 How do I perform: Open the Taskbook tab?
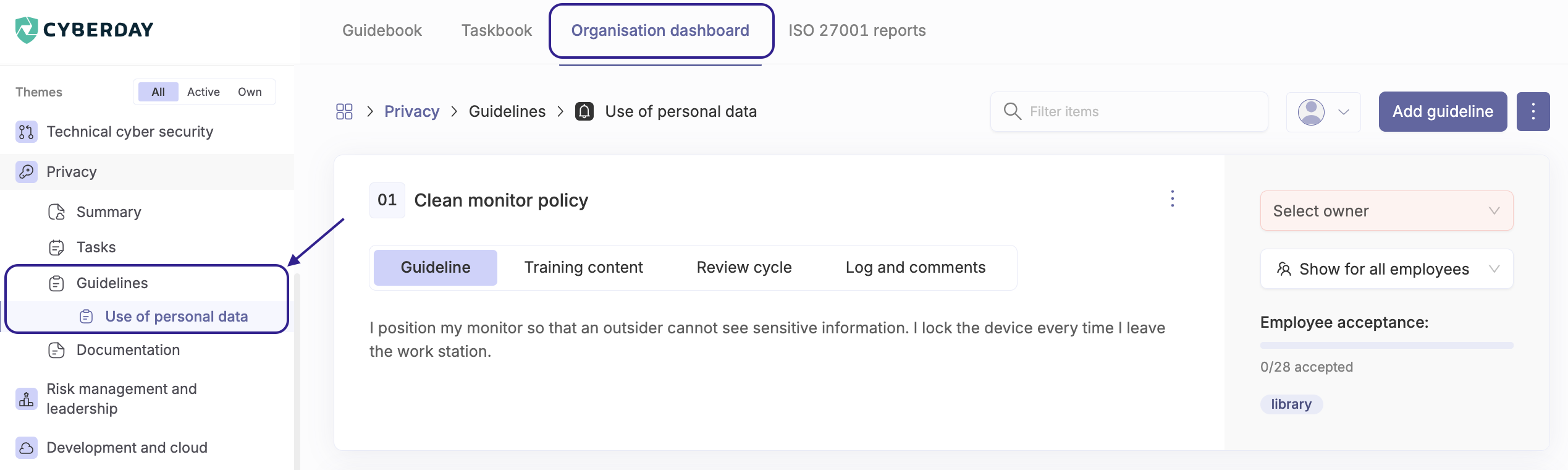496,30
